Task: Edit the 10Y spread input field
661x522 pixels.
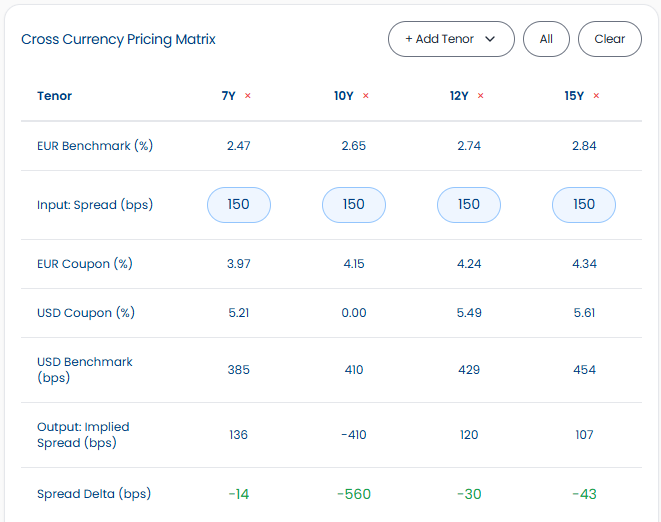Action: coord(354,205)
